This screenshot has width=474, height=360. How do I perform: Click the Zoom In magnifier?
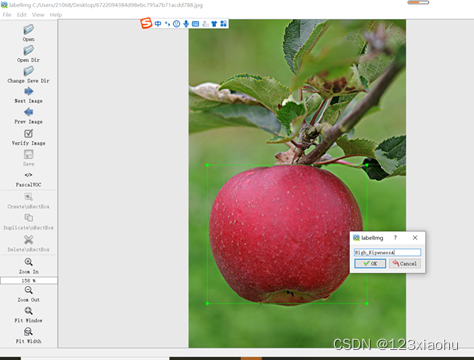tap(28, 262)
